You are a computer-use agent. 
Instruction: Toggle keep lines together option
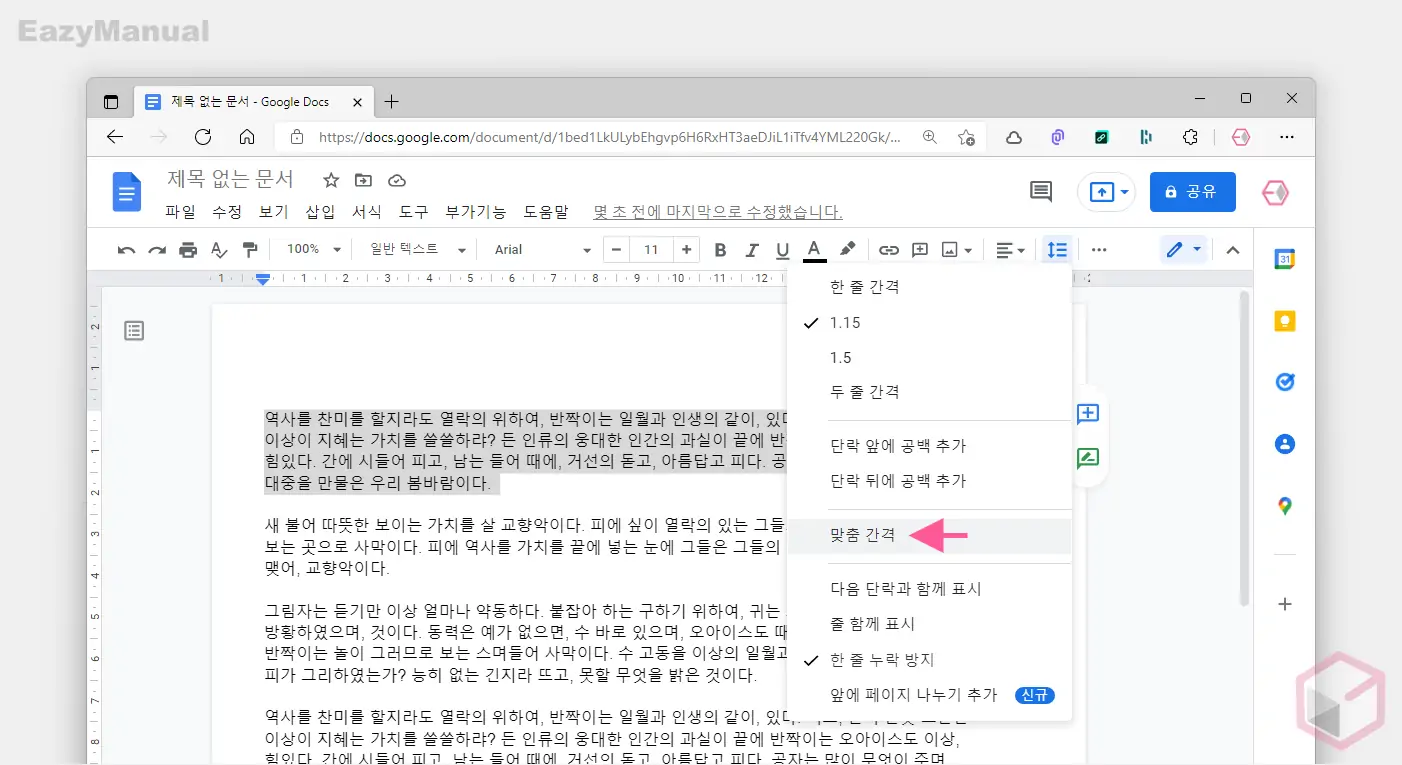pyautogui.click(x=929, y=624)
